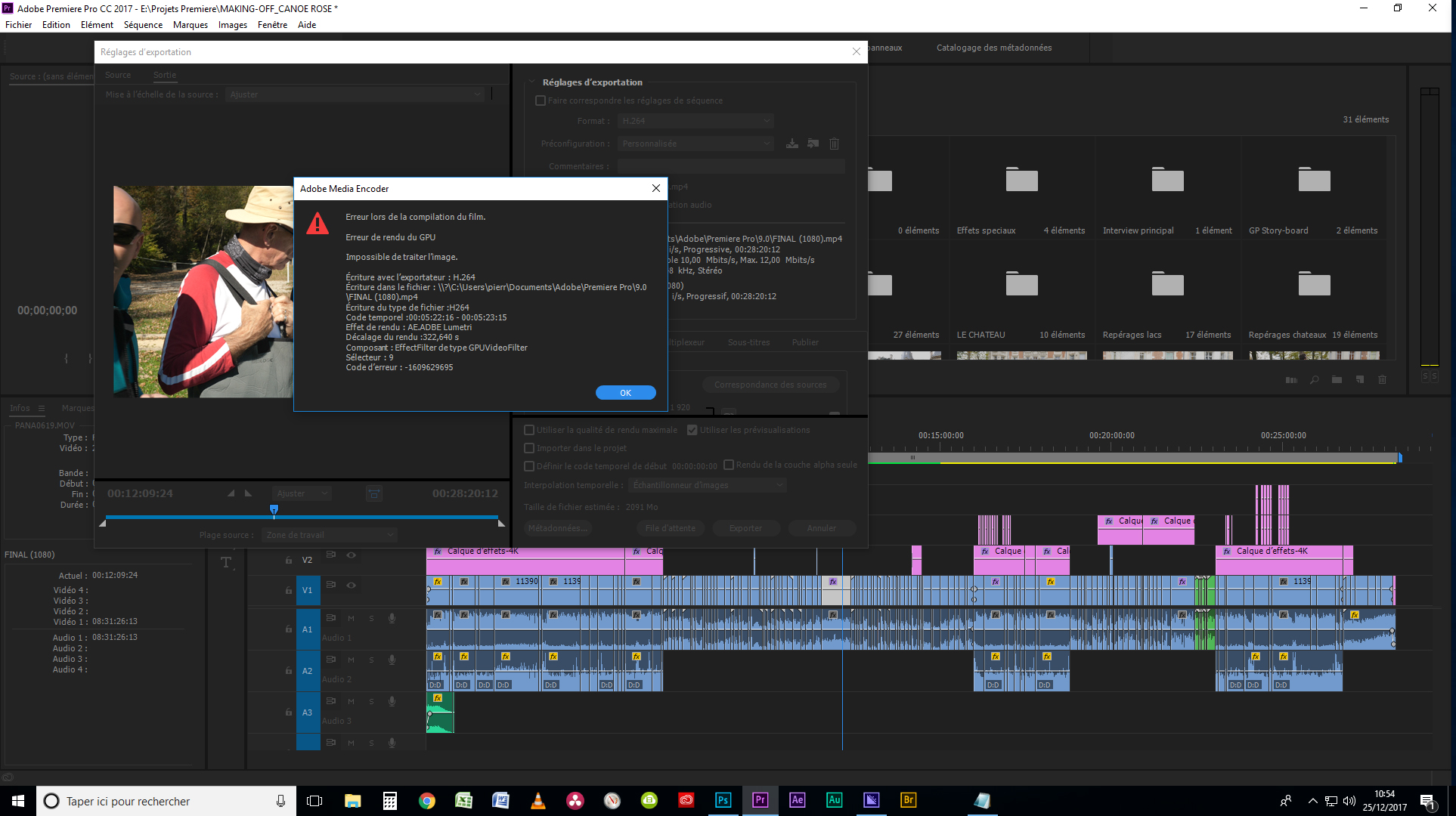
Task: Open the Fichier menu
Action: (18, 25)
